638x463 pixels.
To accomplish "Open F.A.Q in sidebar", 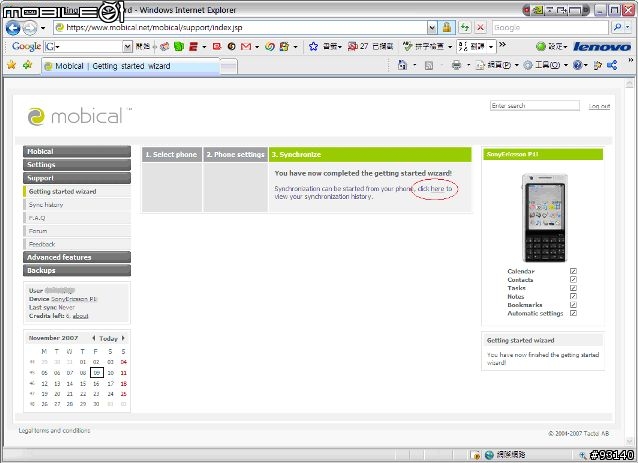I will [77, 218].
